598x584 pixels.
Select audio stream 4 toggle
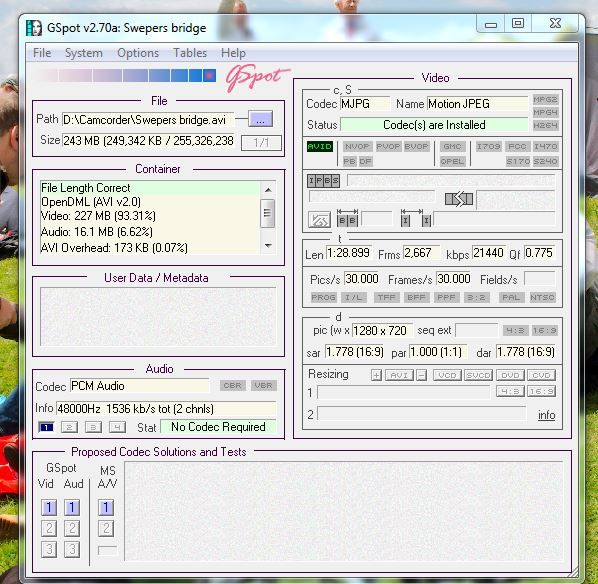[x=117, y=427]
